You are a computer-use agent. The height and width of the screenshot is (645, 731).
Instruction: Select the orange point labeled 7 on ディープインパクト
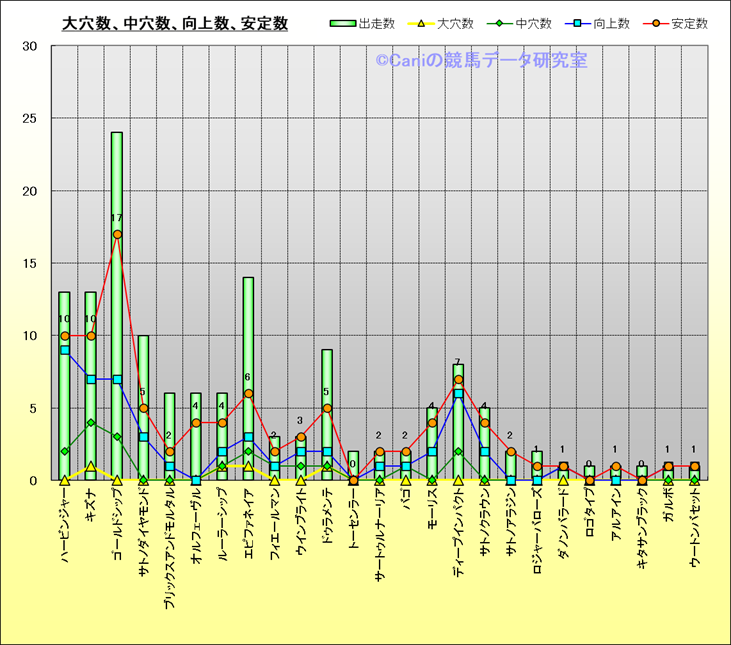coord(458,380)
